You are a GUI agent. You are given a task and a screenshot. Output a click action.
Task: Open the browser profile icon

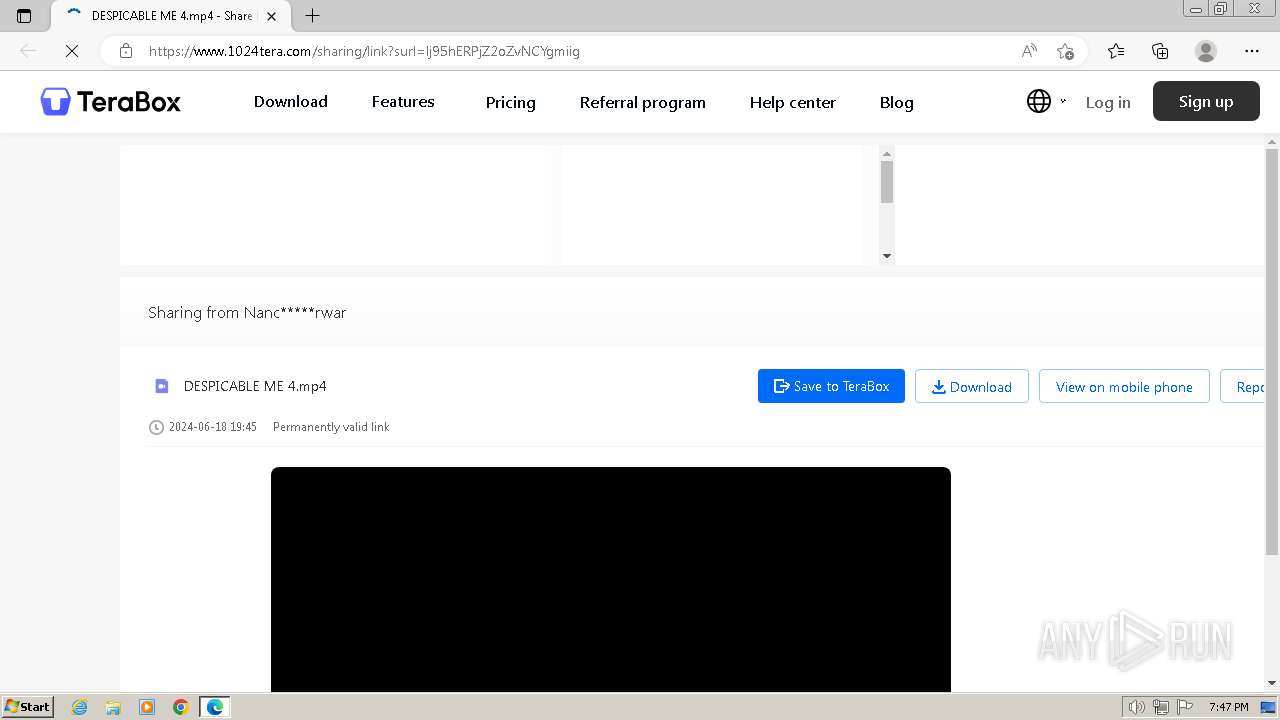tap(1206, 51)
